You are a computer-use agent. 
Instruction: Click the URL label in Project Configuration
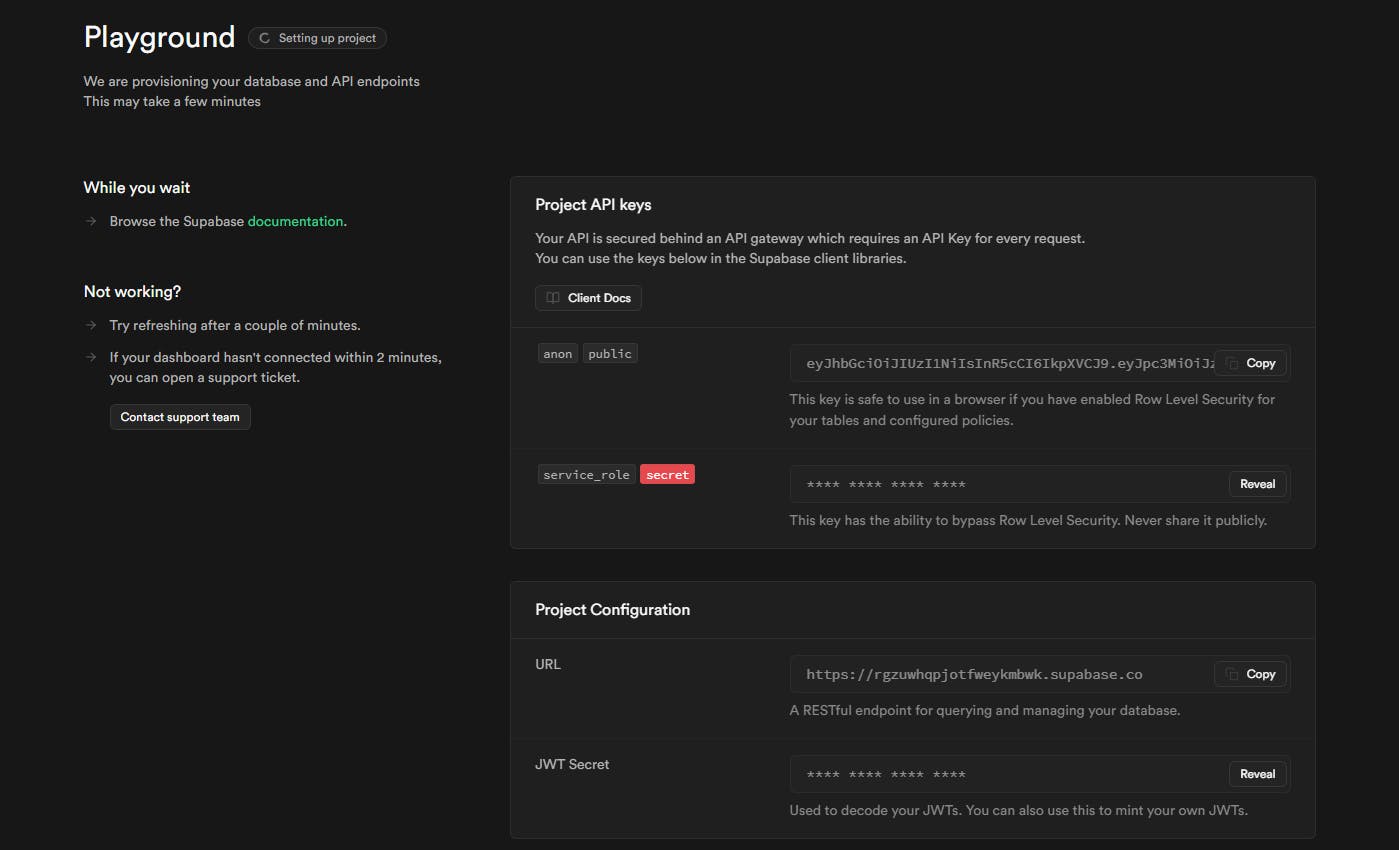[x=548, y=664]
